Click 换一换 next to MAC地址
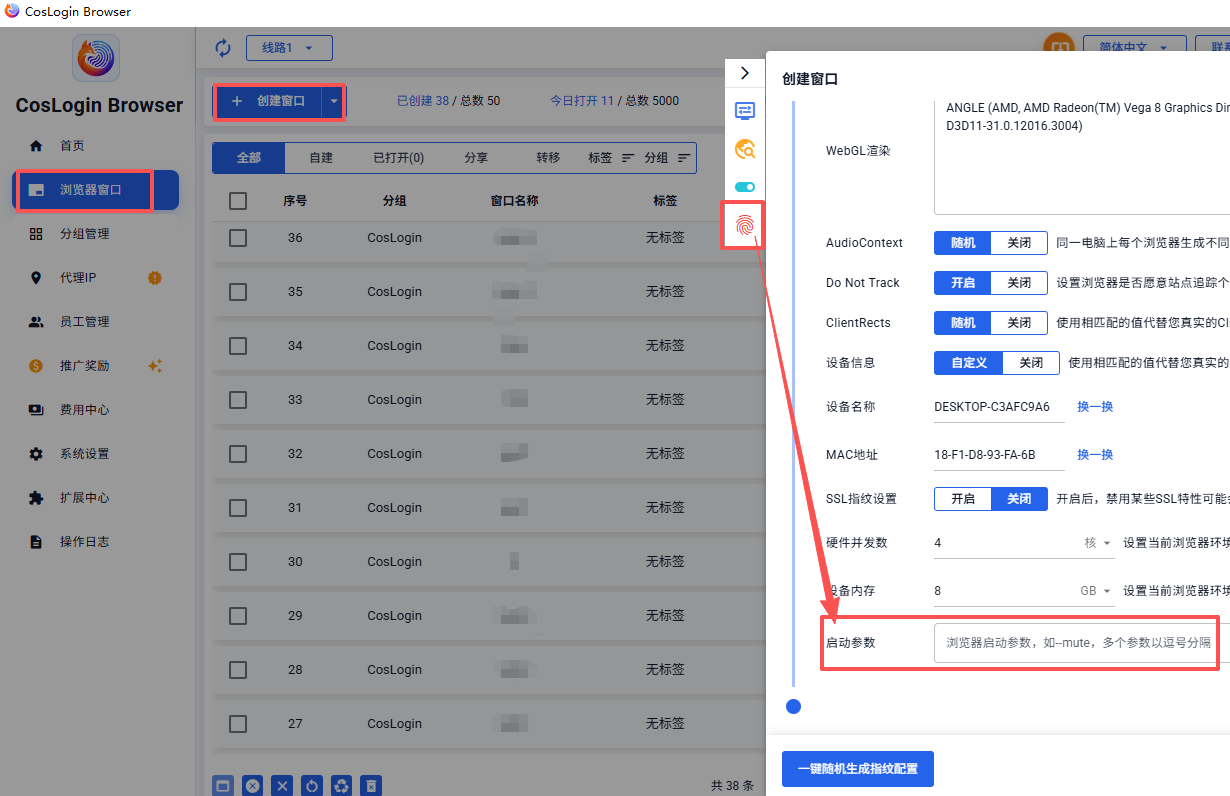Image resolution: width=1230 pixels, height=796 pixels. pos(1095,455)
